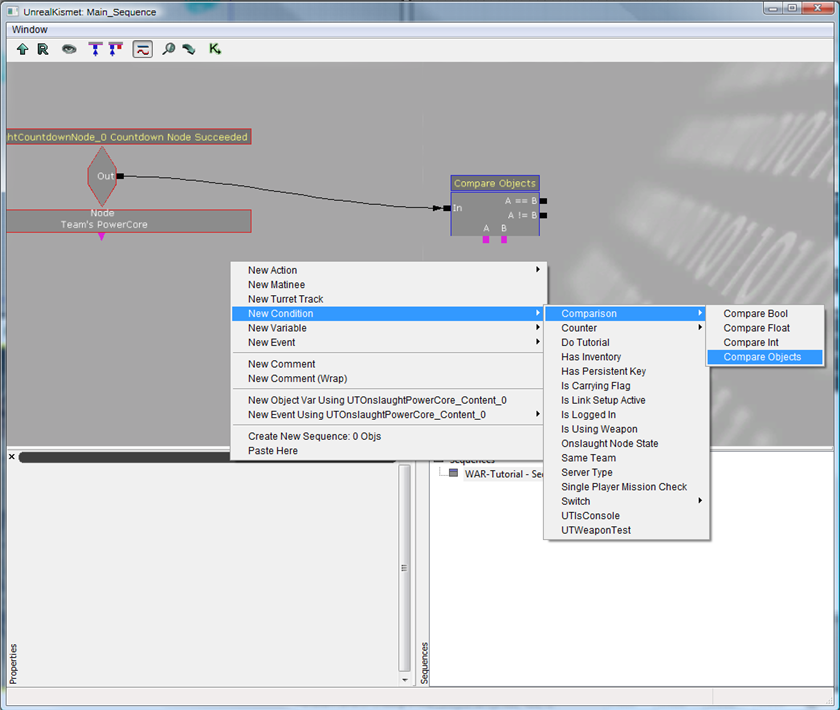Open Counter condition submenu

click(x=626, y=328)
